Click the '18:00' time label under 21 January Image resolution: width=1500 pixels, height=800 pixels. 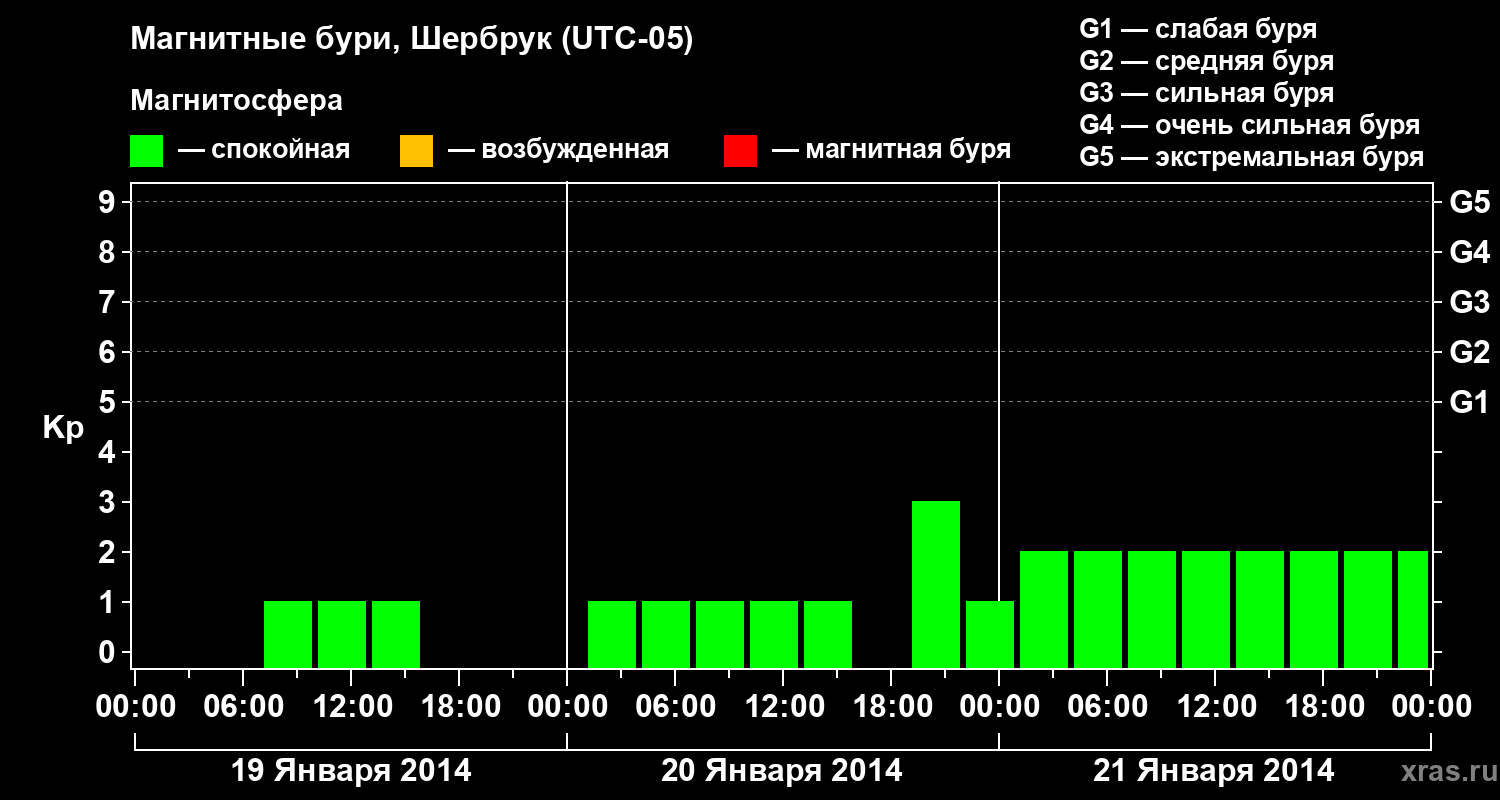1323,707
